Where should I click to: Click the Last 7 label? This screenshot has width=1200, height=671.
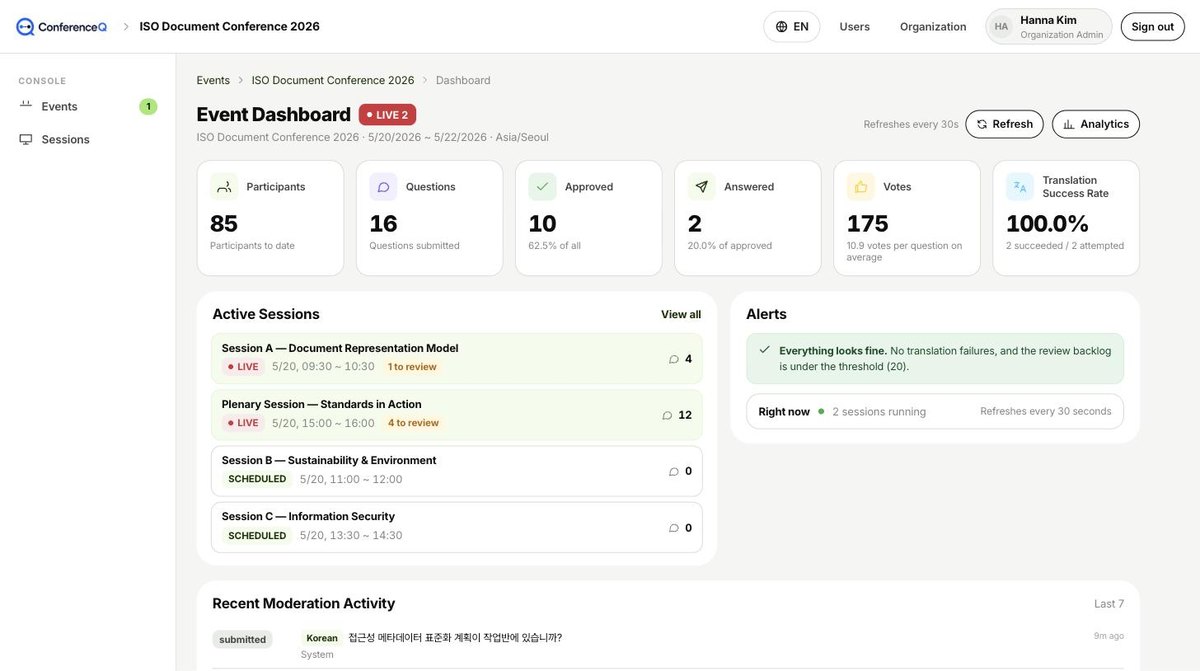click(1109, 604)
